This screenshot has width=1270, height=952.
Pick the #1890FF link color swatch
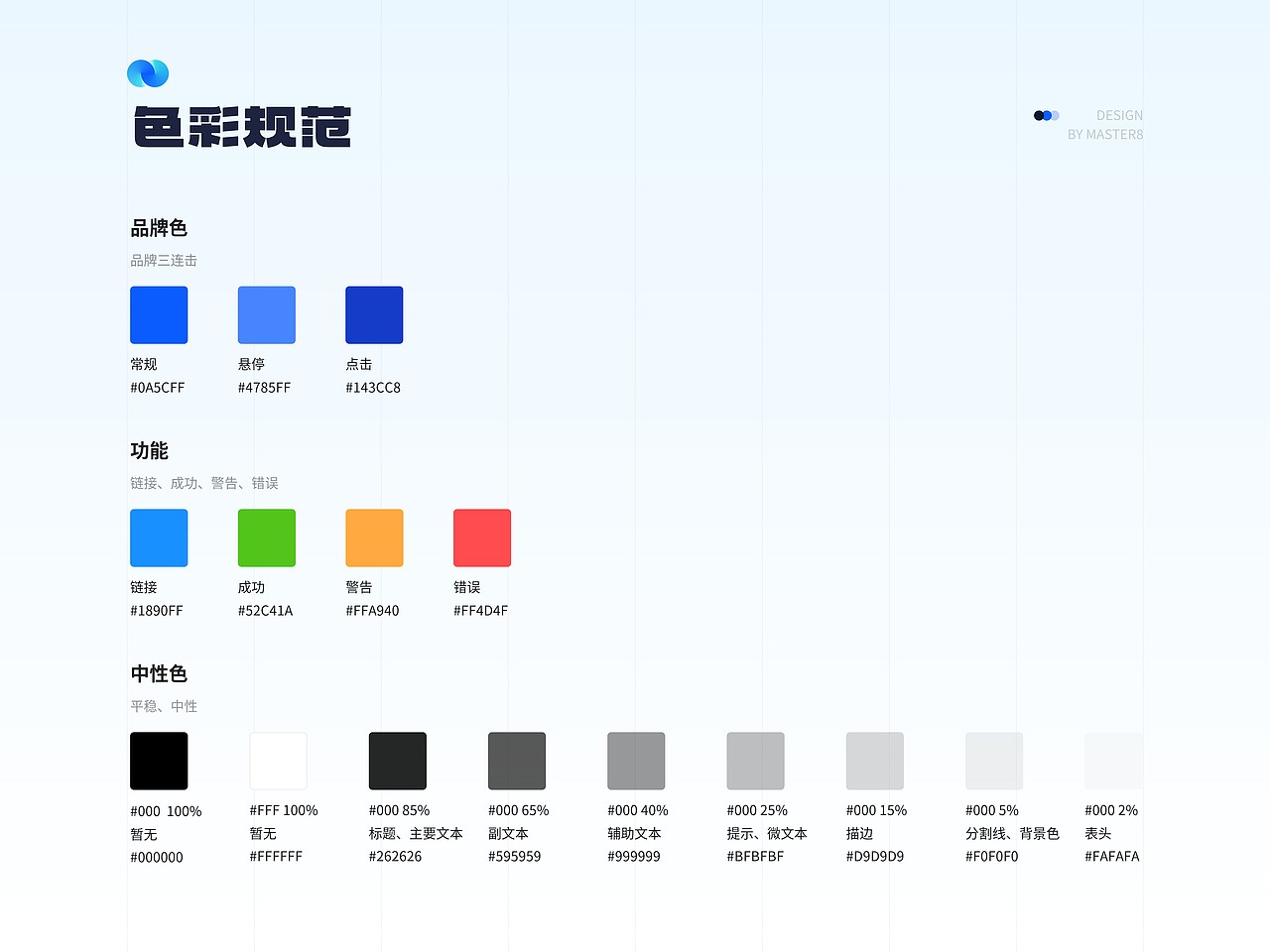159,538
